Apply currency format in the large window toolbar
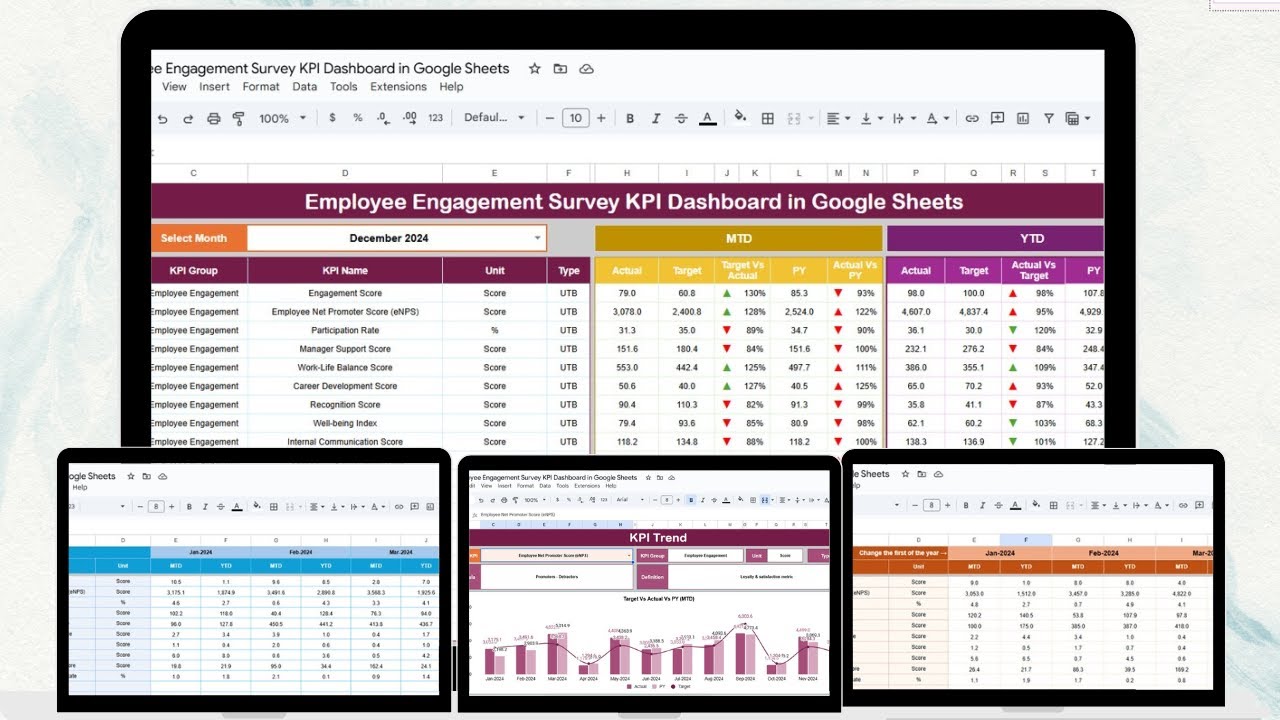The image size is (1280, 720). 332,118
